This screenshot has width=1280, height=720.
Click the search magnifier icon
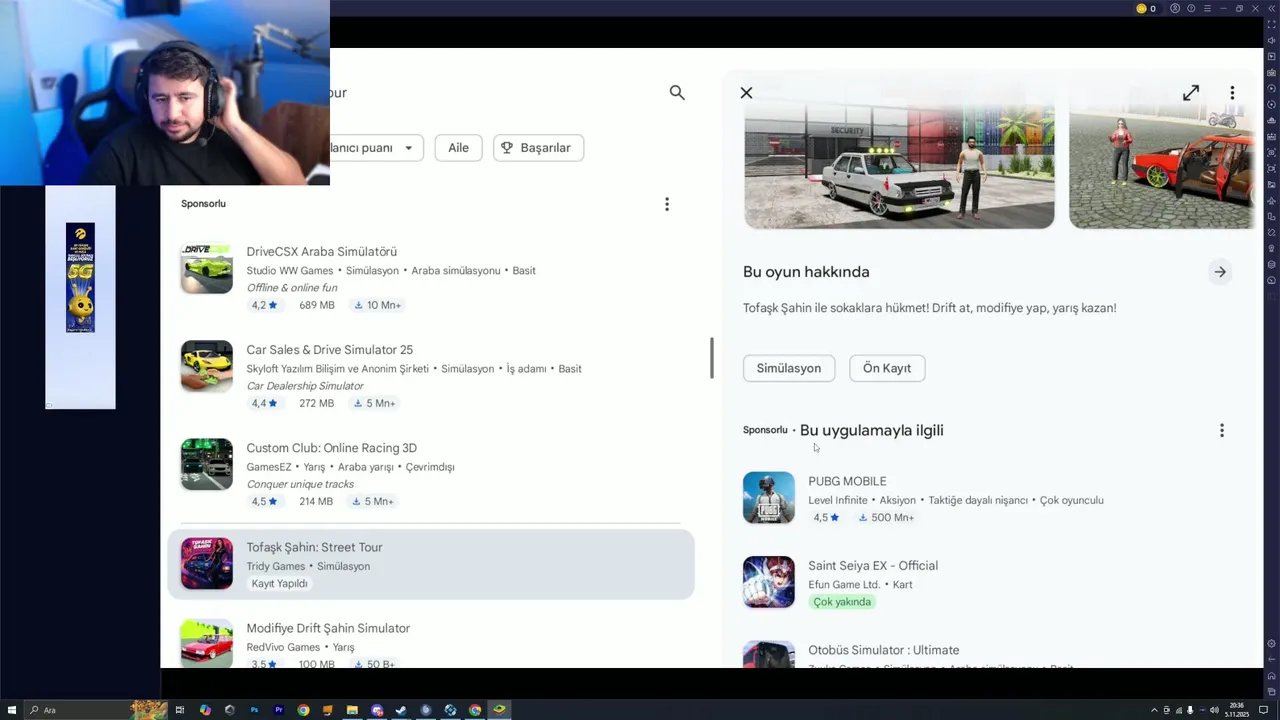(x=677, y=93)
